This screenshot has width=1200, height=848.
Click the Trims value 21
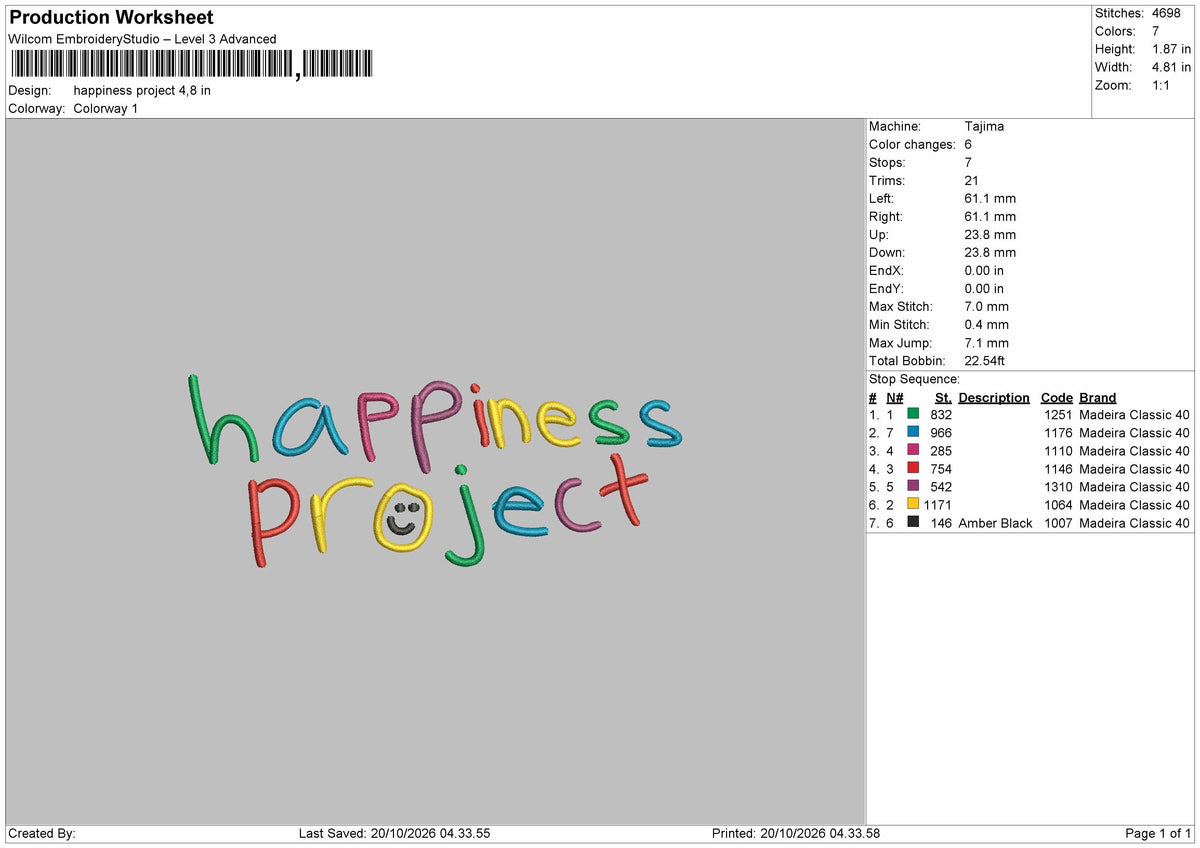point(972,180)
